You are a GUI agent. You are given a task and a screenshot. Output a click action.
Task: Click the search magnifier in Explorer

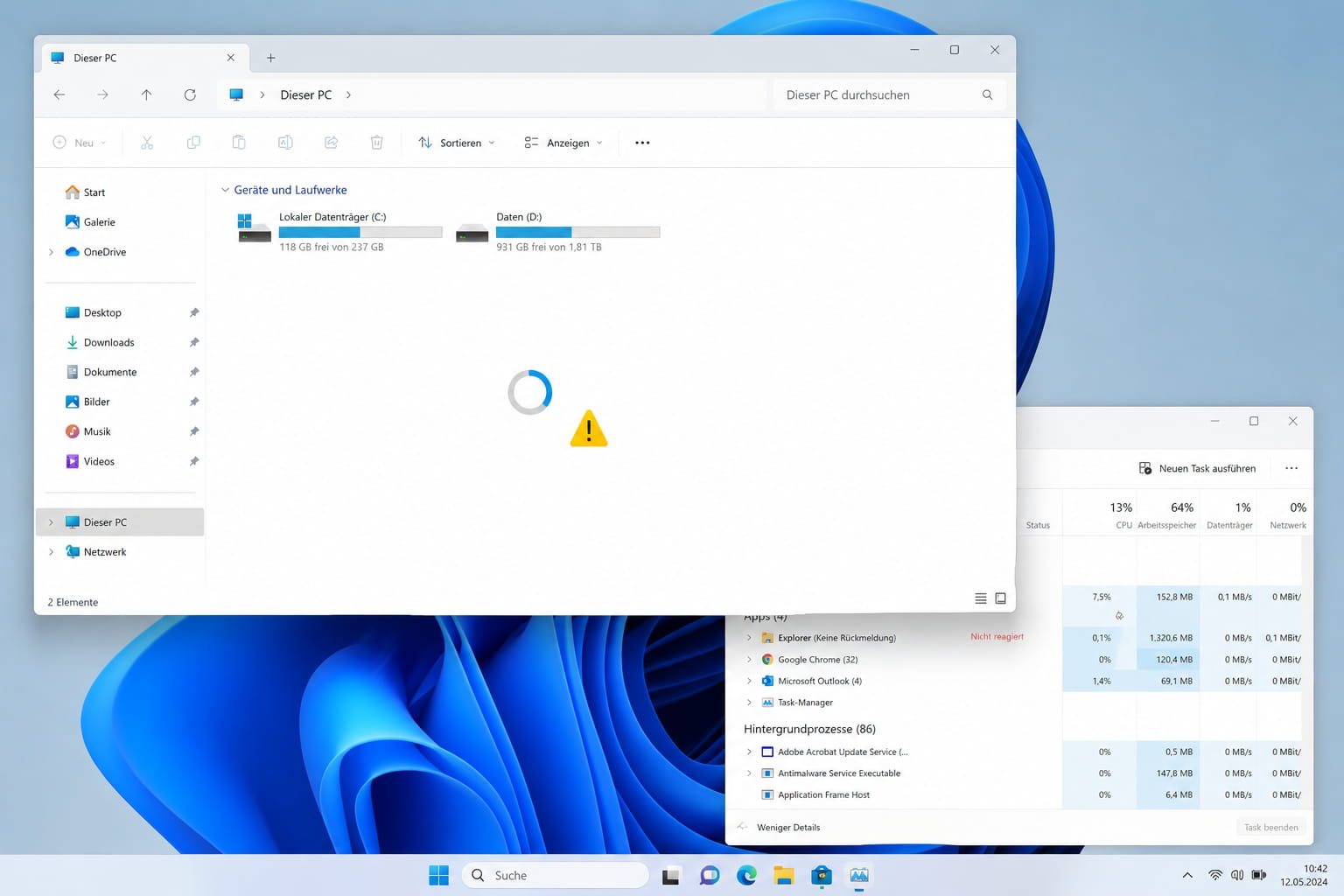[987, 94]
